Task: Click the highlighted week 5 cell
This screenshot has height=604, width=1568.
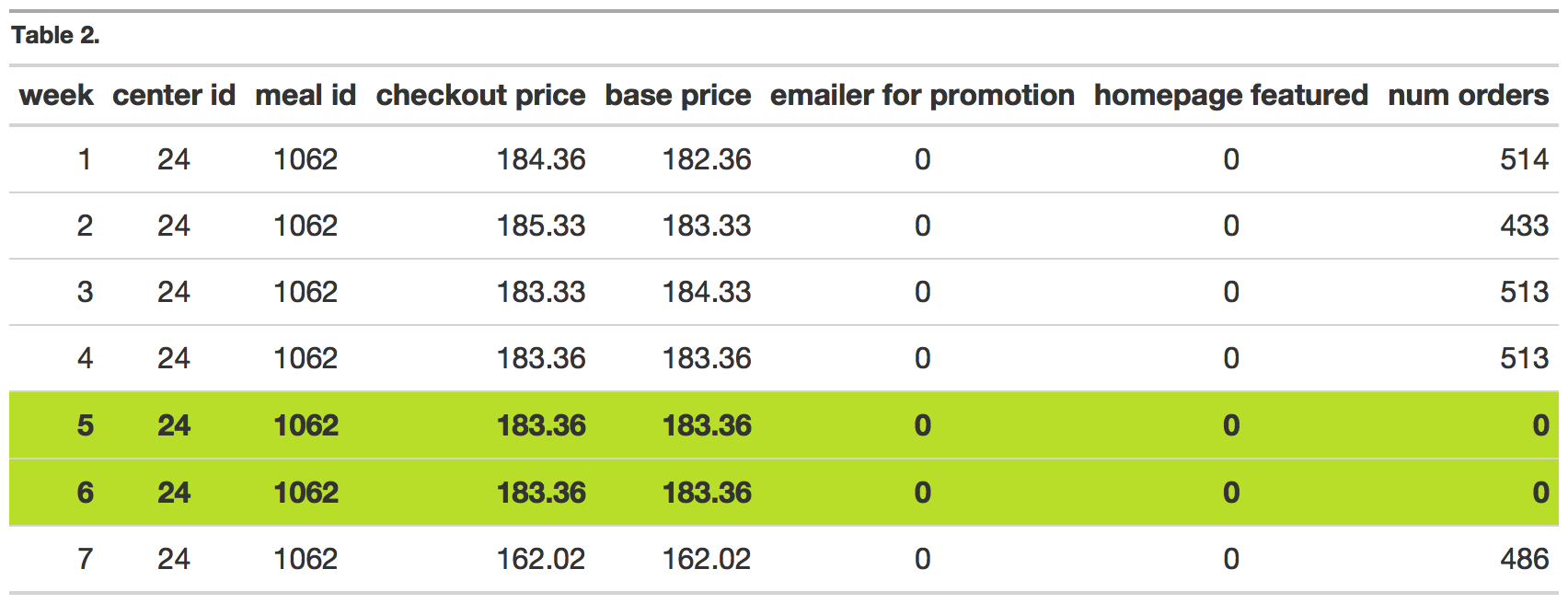Action: 85,425
